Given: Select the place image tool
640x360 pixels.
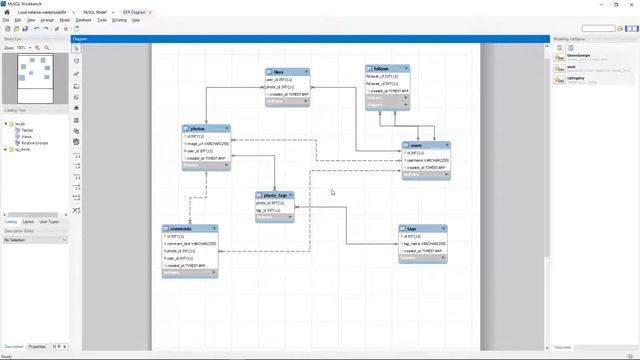Looking at the screenshot, I should pyautogui.click(x=76, y=108).
